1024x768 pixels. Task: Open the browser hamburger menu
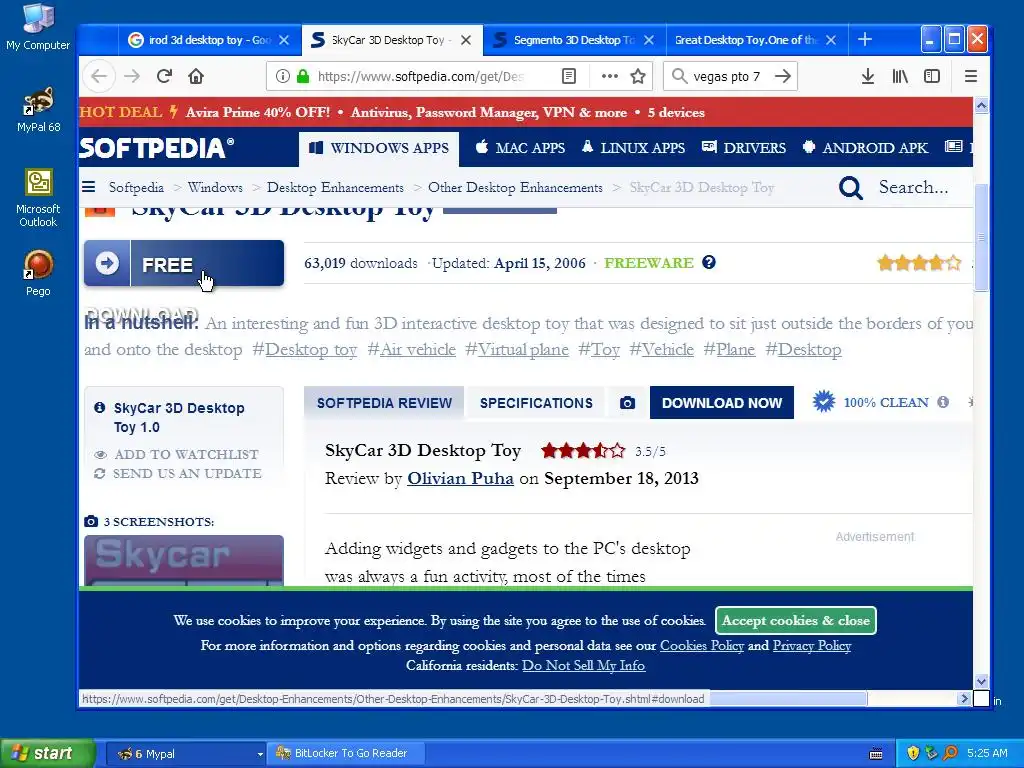click(x=971, y=76)
